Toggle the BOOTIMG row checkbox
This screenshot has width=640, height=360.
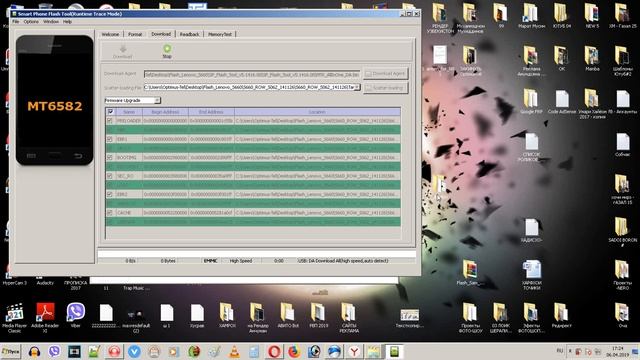coord(110,158)
